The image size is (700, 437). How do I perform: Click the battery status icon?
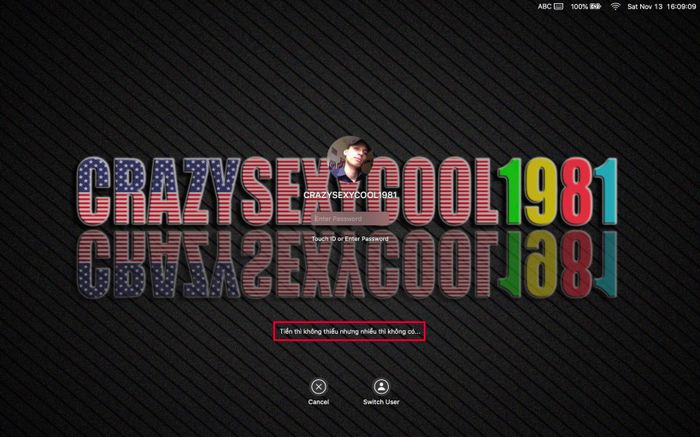coord(596,6)
